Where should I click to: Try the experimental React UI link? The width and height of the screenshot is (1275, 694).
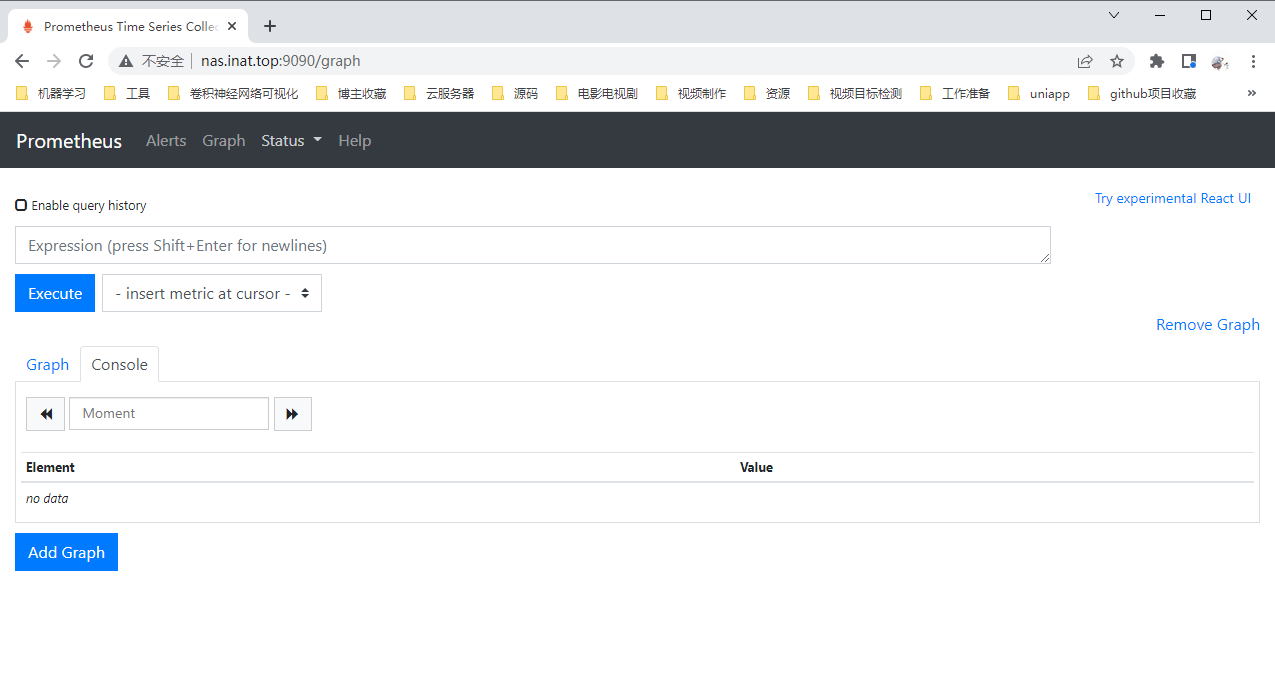1173,198
